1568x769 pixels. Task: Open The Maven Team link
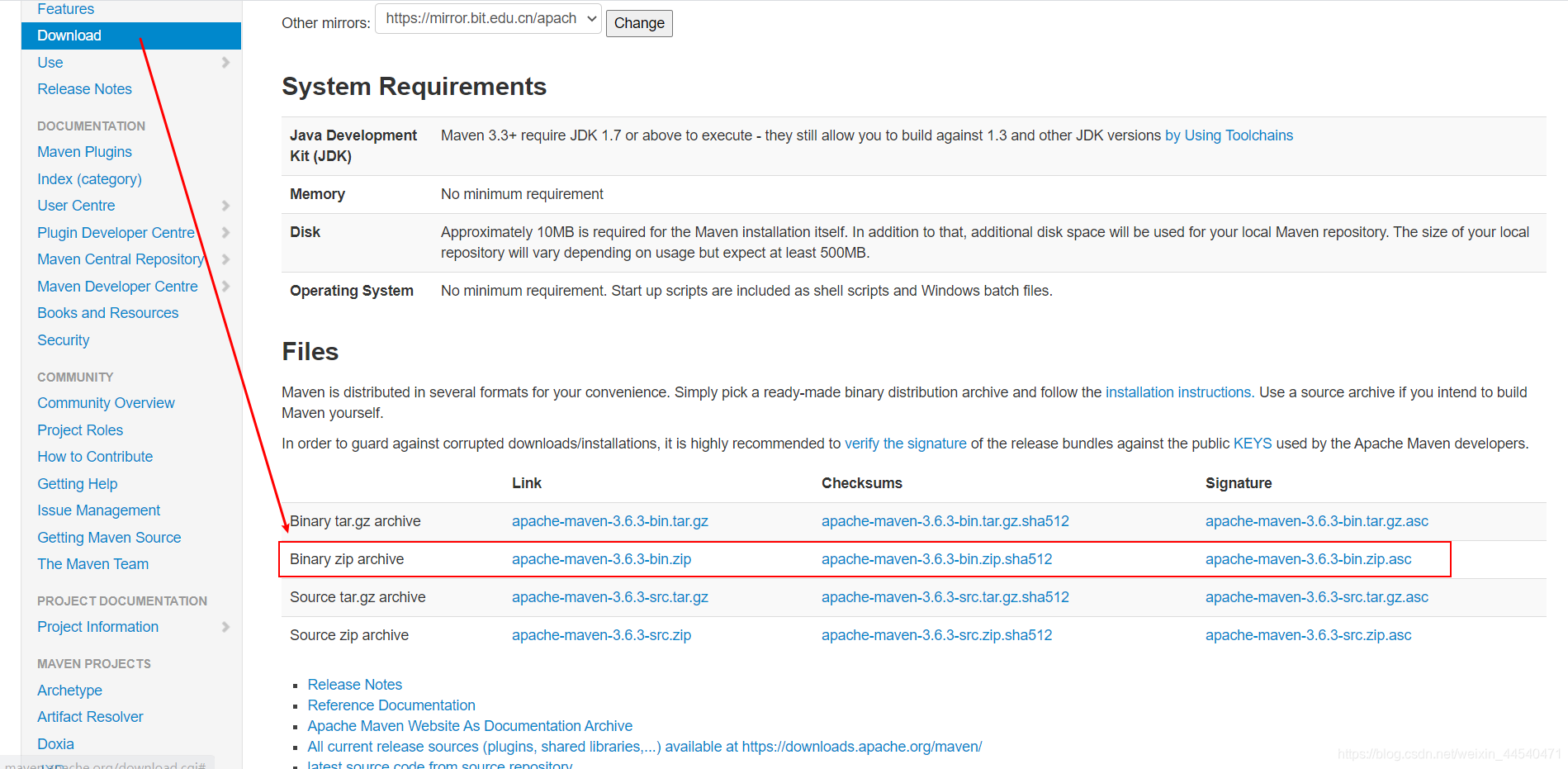point(92,564)
